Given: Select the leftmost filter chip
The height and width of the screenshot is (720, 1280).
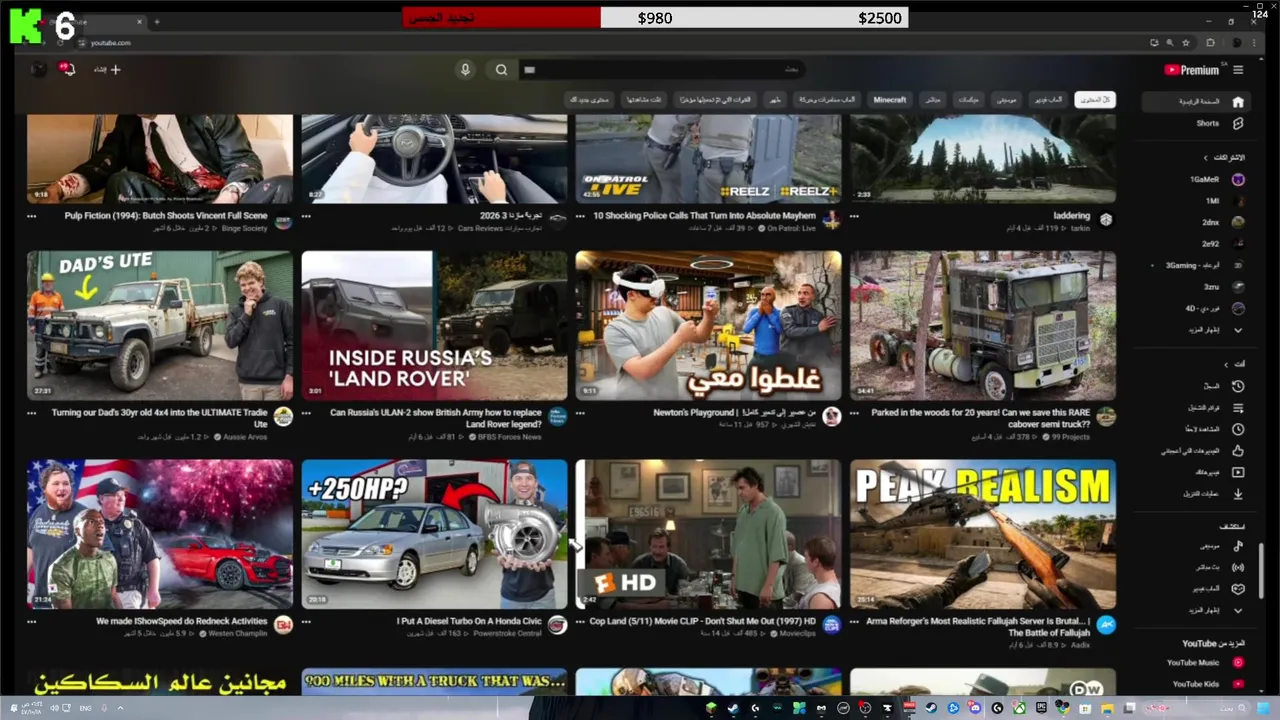Looking at the screenshot, I should 590,100.
